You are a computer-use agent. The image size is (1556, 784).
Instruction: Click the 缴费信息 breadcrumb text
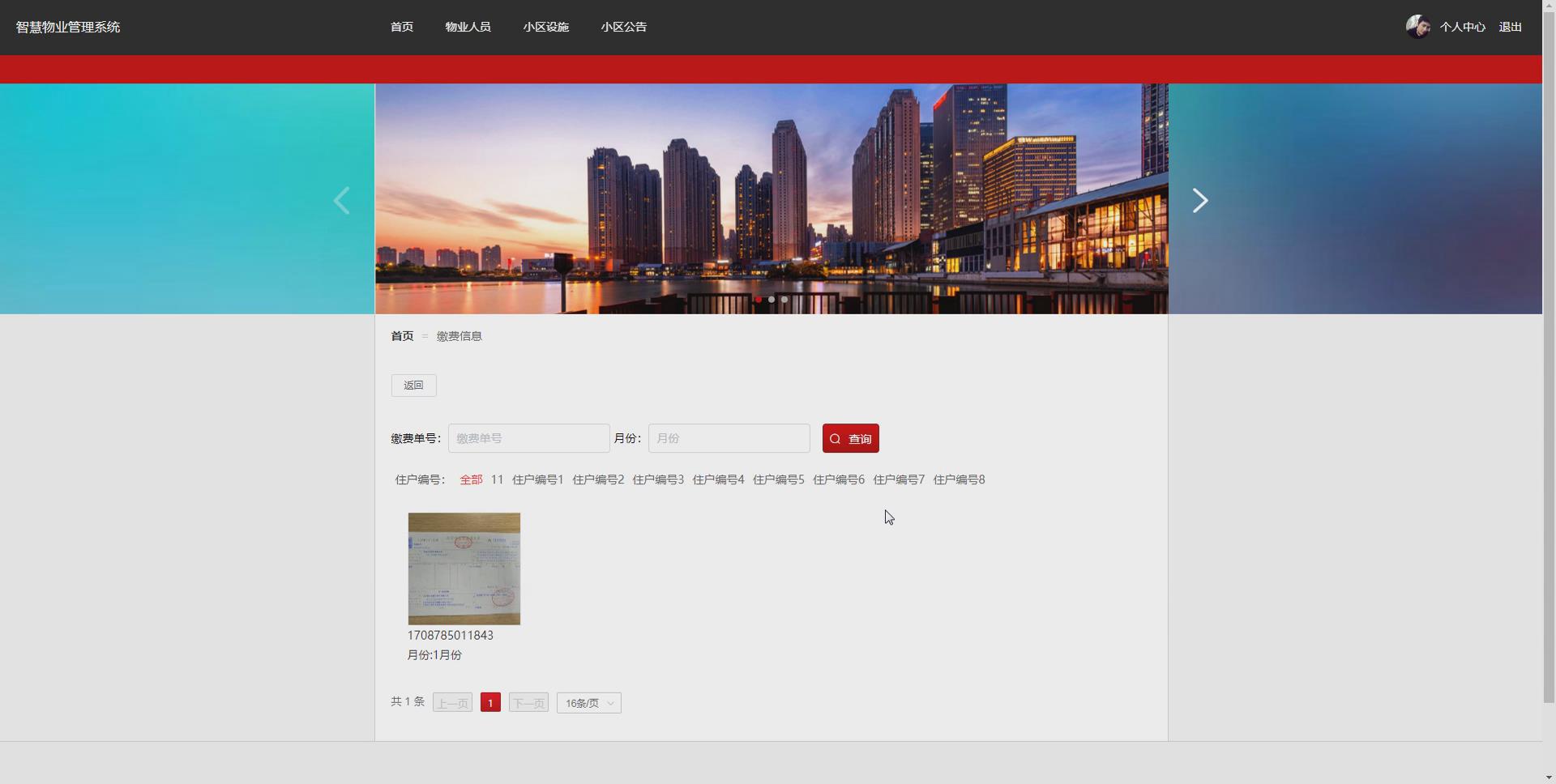coord(459,336)
